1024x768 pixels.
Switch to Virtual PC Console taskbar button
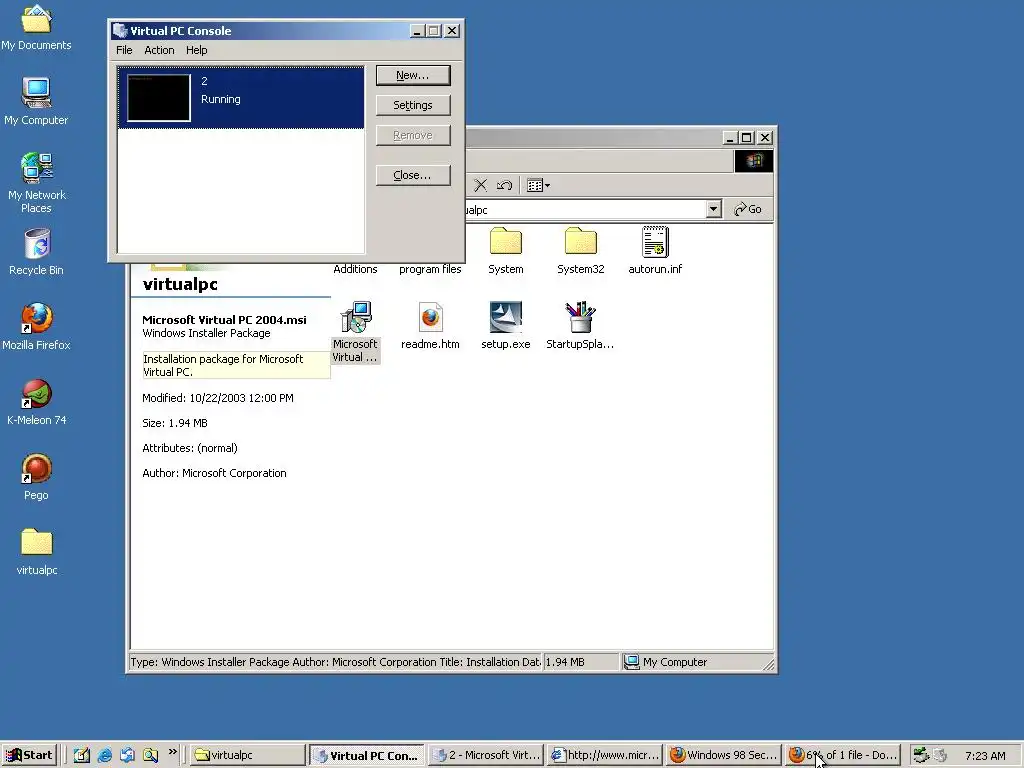[x=367, y=755]
